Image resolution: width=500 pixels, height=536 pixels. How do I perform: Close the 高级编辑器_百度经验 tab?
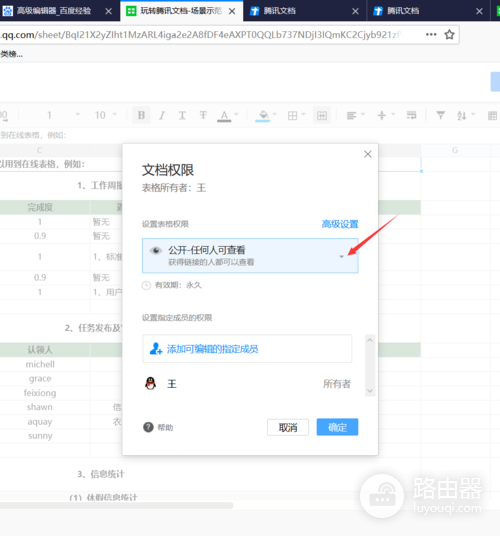click(109, 11)
